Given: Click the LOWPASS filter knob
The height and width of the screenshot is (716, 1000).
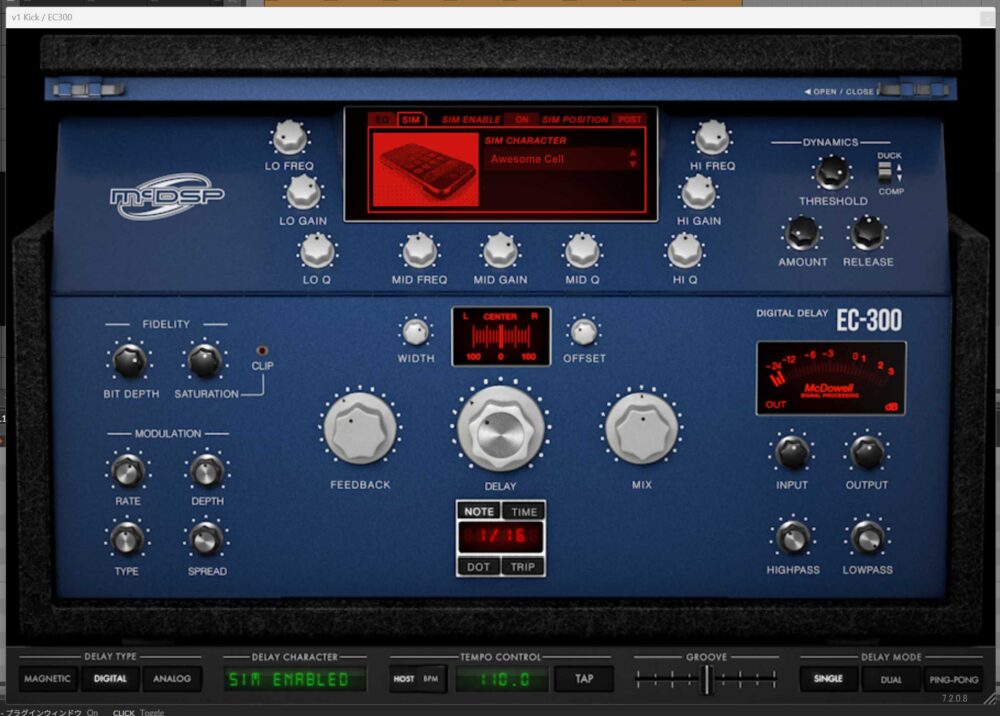Looking at the screenshot, I should tap(867, 538).
